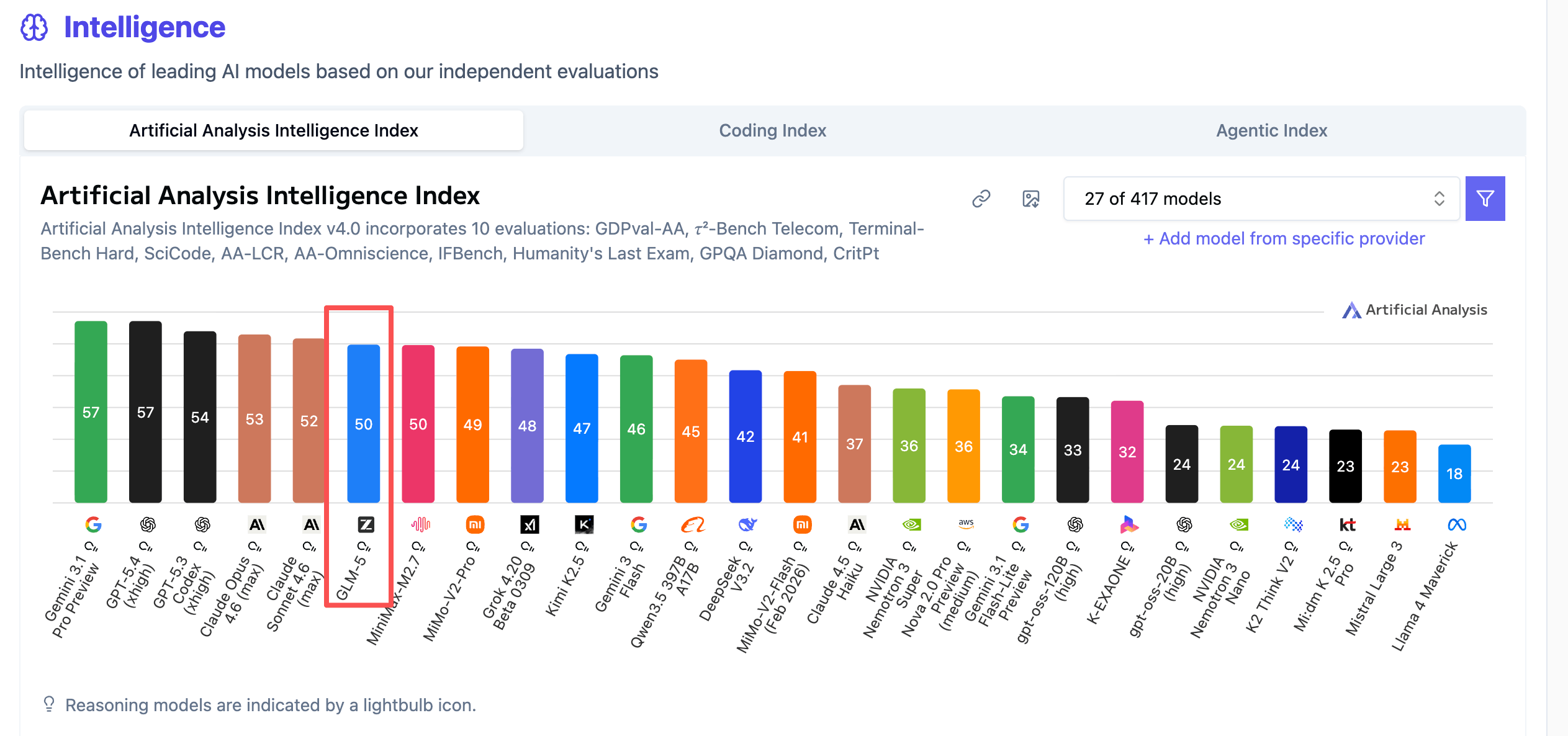
Task: Click the green Gemini 3.1 Pro bar showing 57
Action: pyautogui.click(x=91, y=411)
